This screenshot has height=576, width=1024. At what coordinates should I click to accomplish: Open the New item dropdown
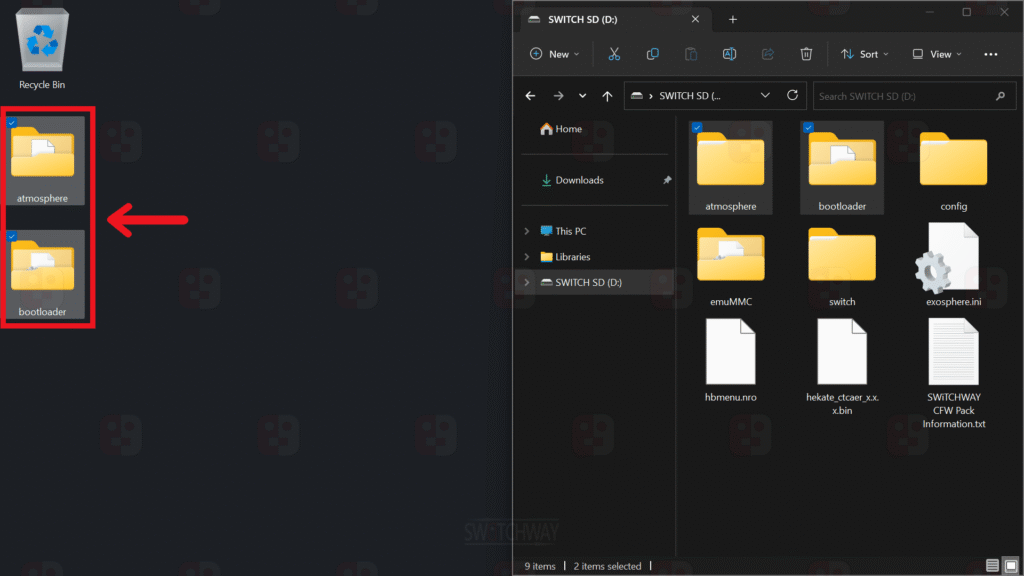(x=554, y=54)
